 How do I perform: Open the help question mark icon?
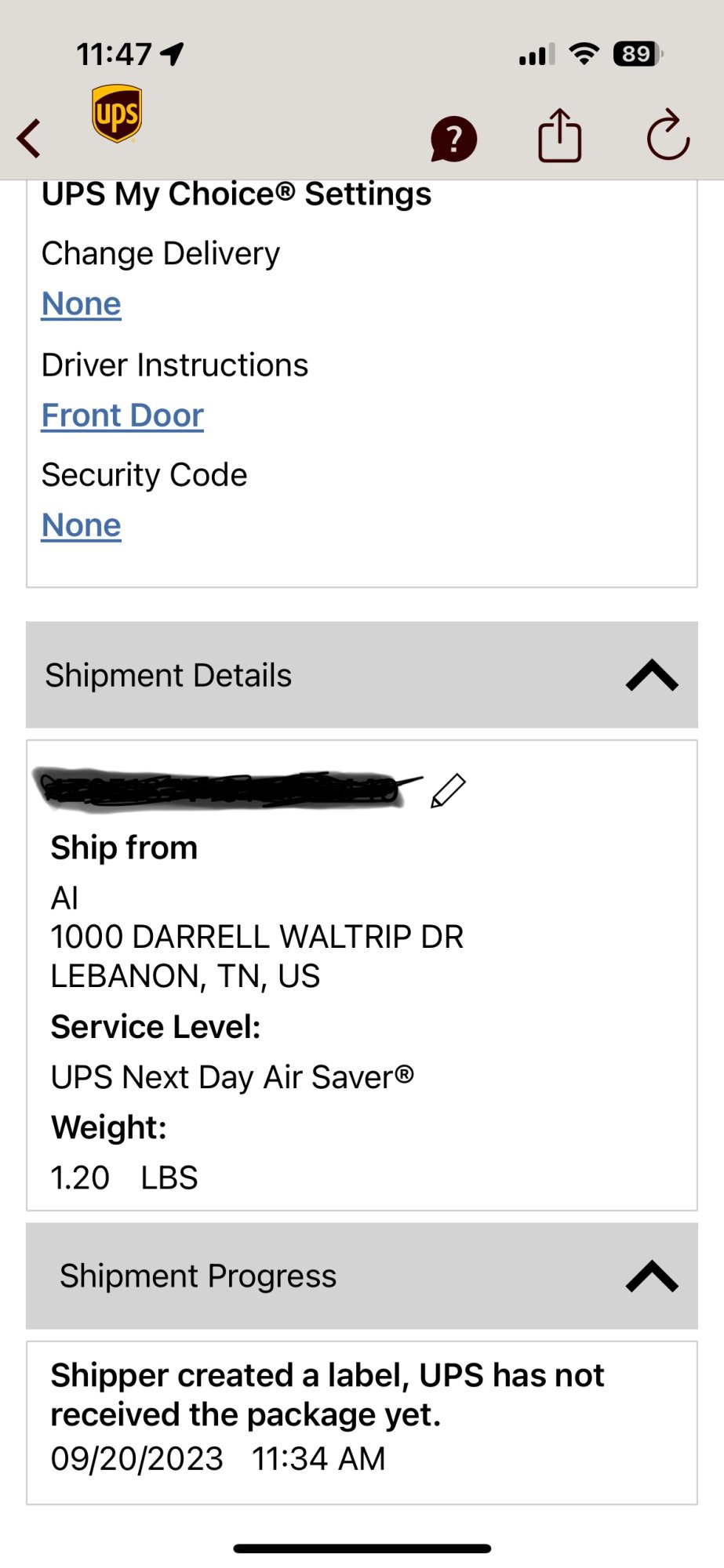click(x=453, y=139)
